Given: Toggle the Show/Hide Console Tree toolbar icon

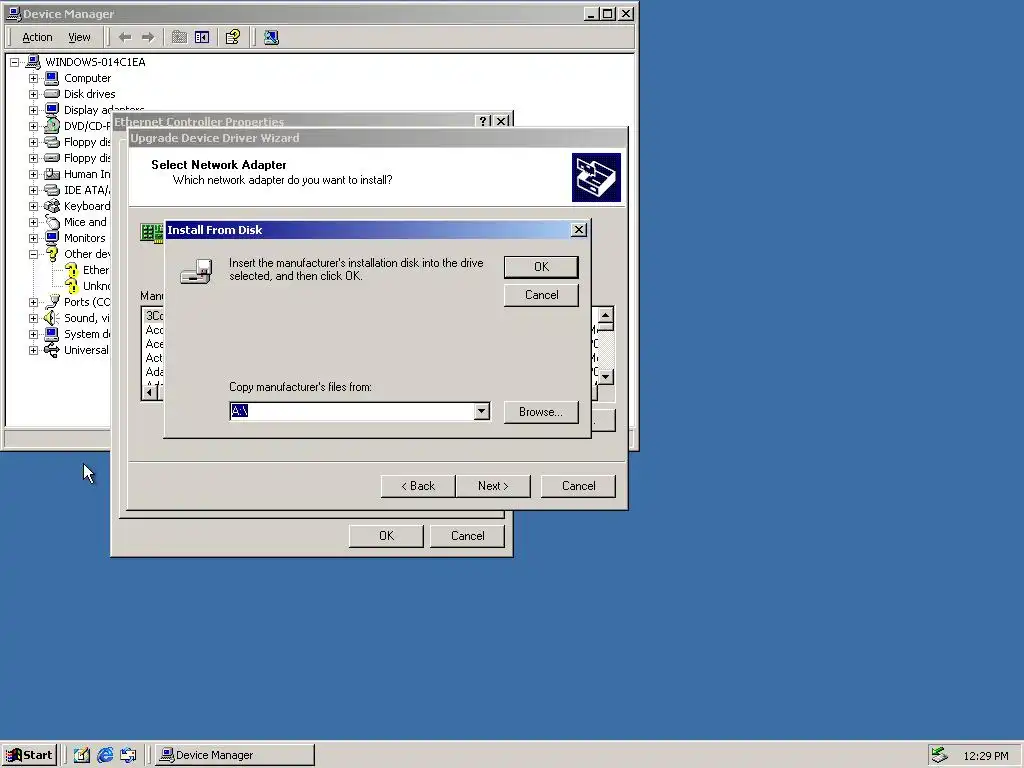Looking at the screenshot, I should 202,37.
